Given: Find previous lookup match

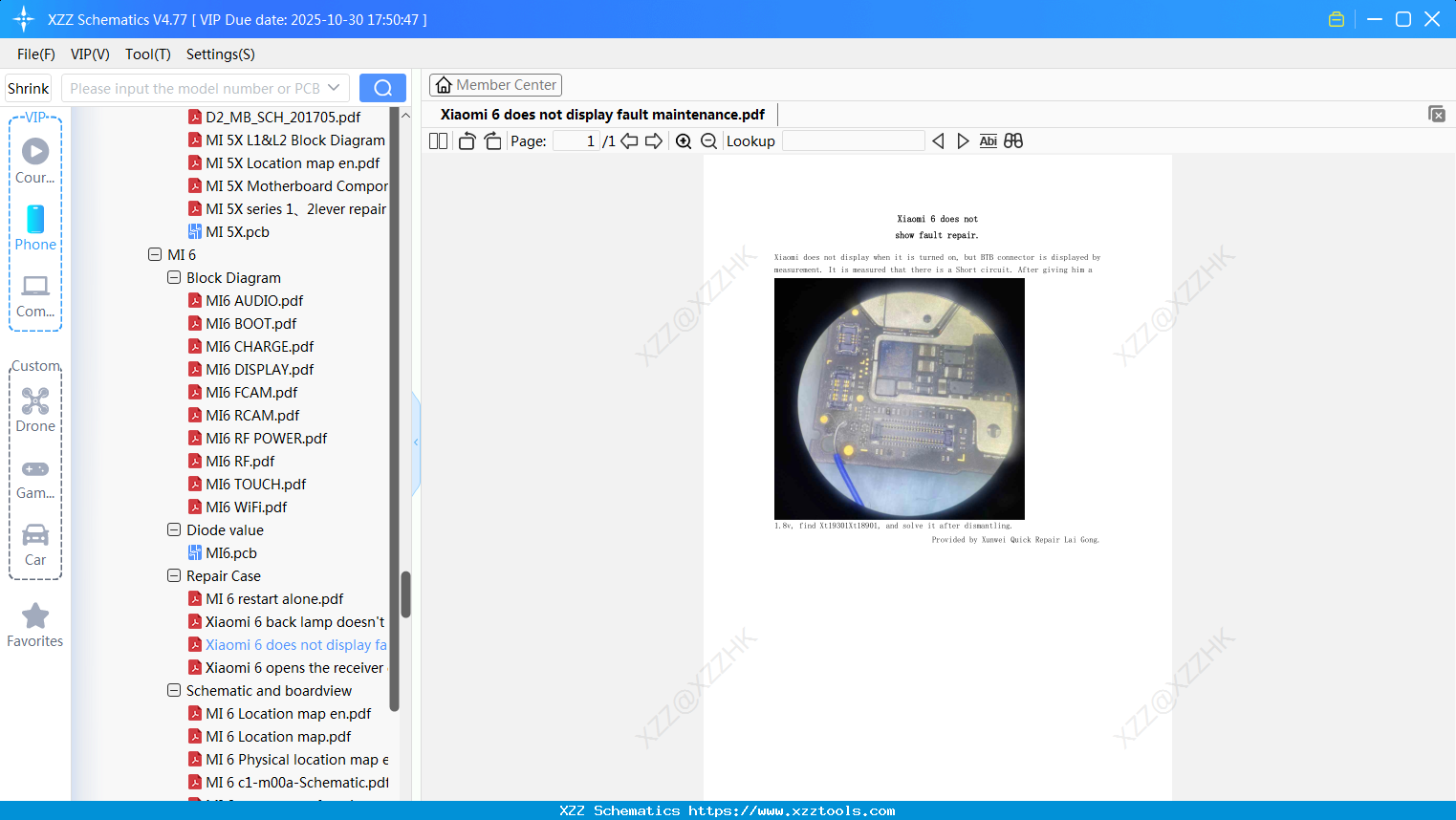Looking at the screenshot, I should 938,141.
